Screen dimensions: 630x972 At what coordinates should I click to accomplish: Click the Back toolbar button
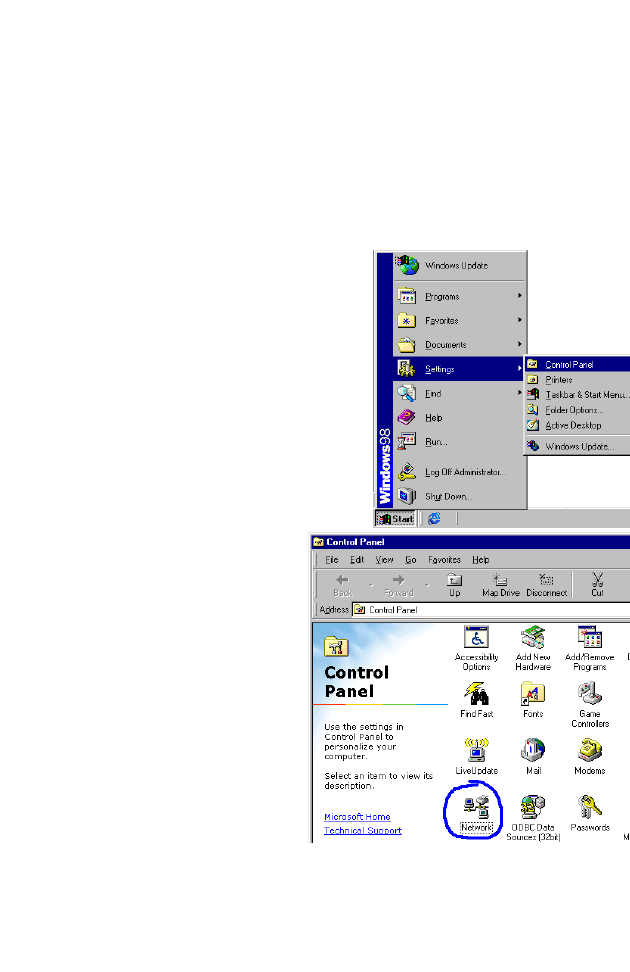pos(342,585)
